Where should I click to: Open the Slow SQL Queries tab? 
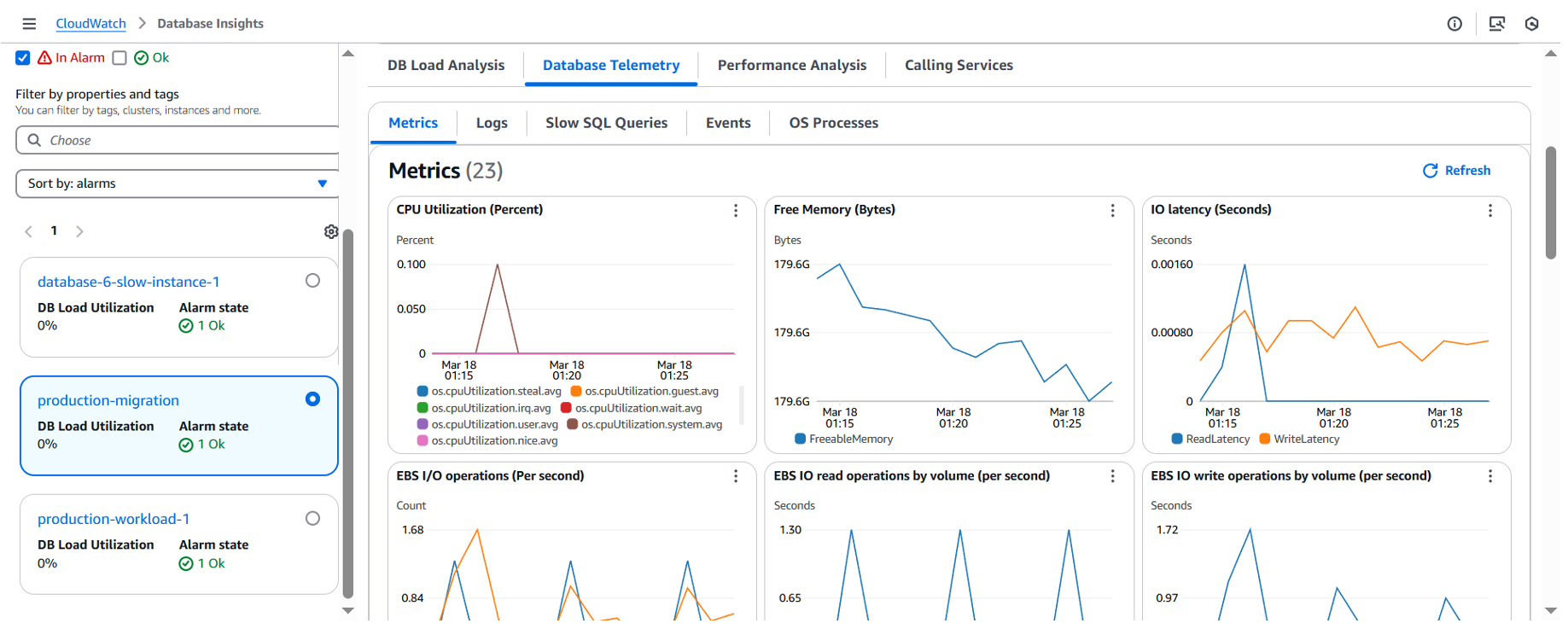(606, 123)
